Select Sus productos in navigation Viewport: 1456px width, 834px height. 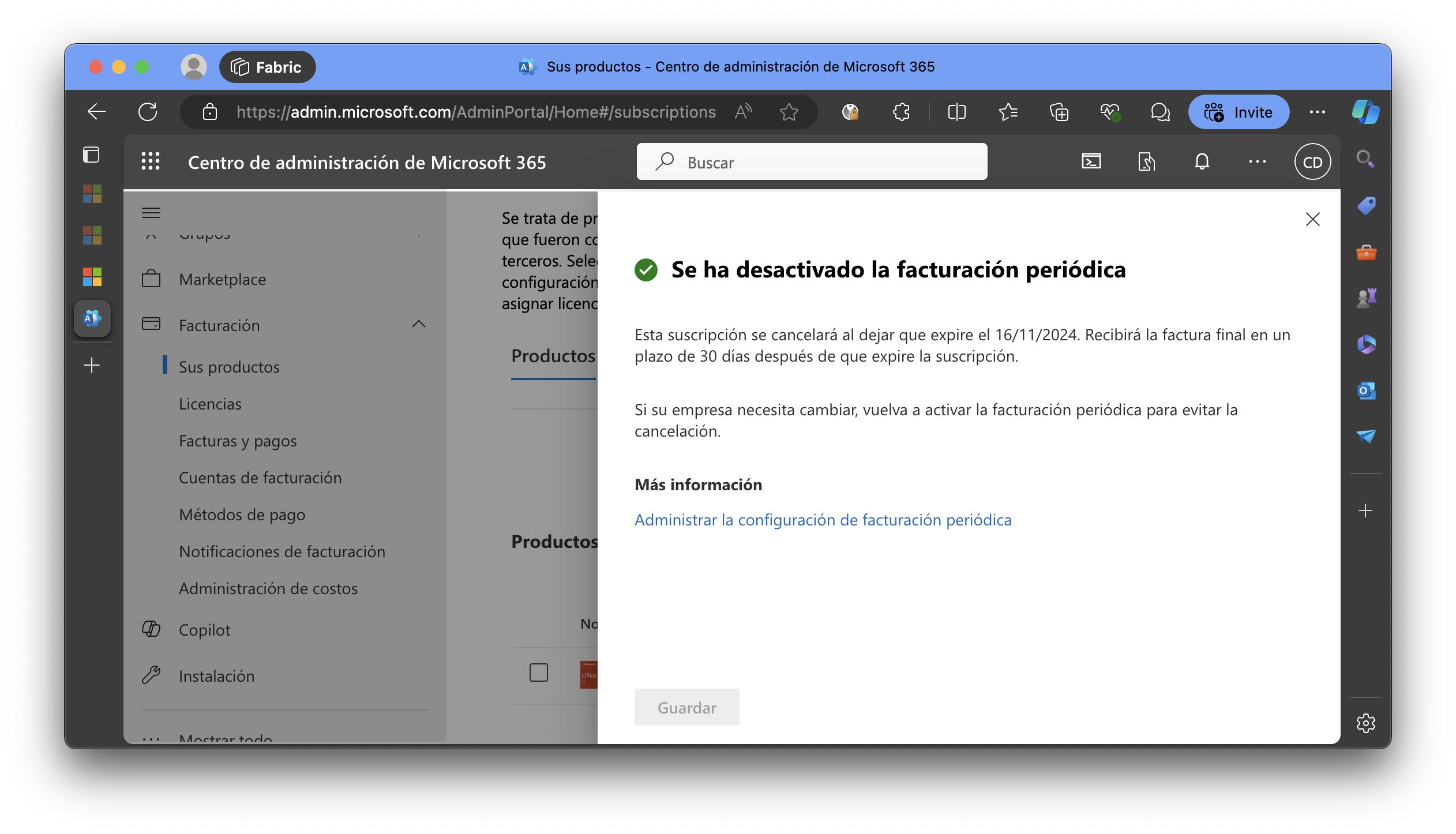coord(229,367)
